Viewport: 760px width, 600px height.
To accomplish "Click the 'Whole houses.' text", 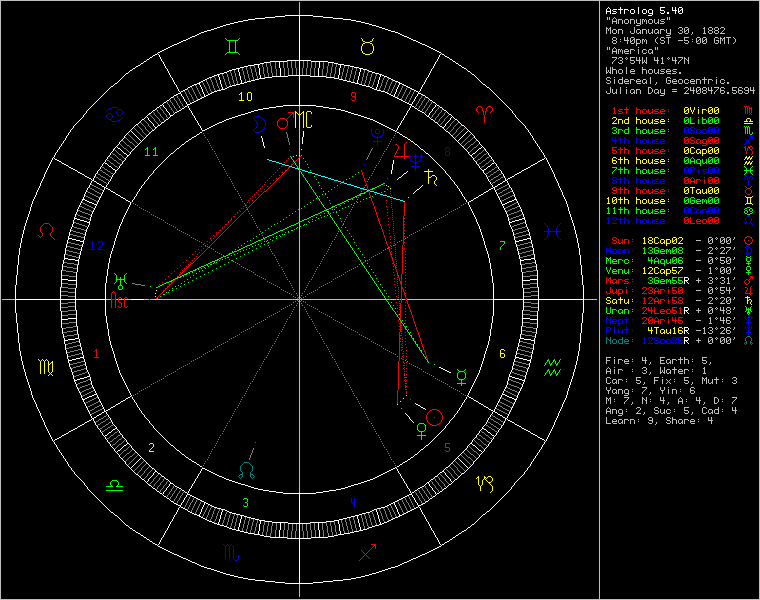I will tap(644, 71).
